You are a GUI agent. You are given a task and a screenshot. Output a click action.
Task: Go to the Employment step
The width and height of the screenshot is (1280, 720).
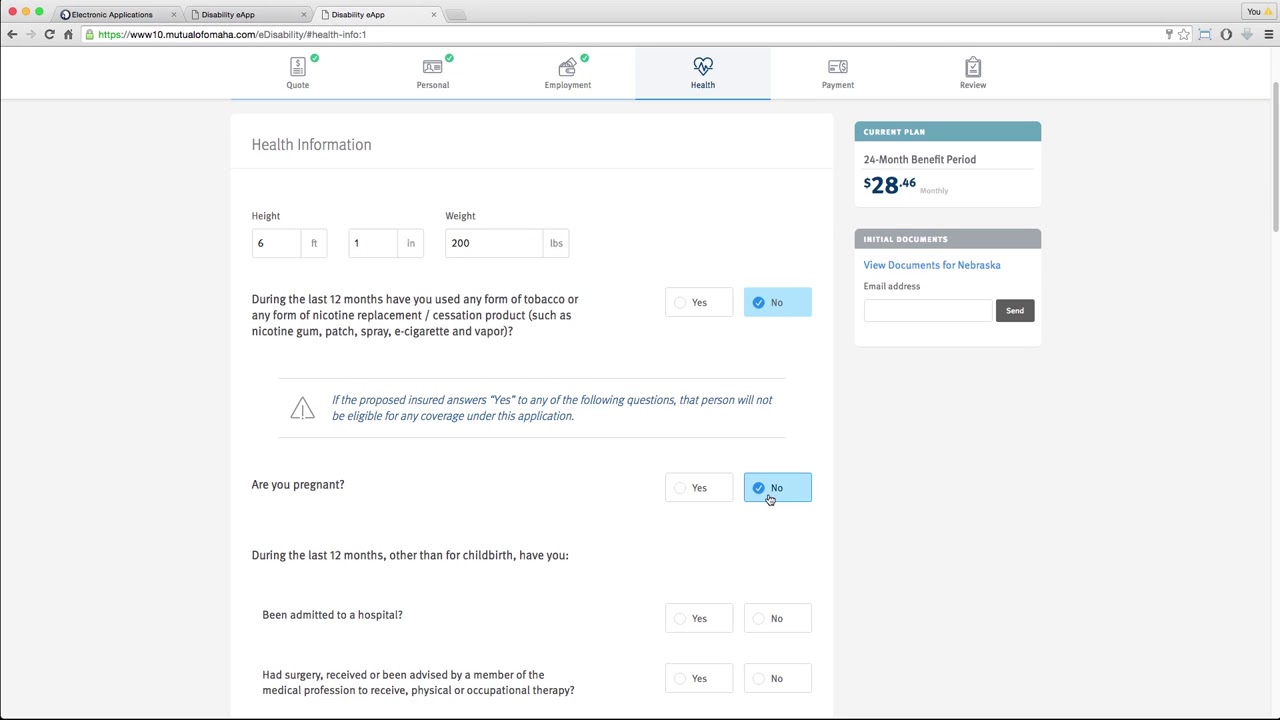[568, 73]
